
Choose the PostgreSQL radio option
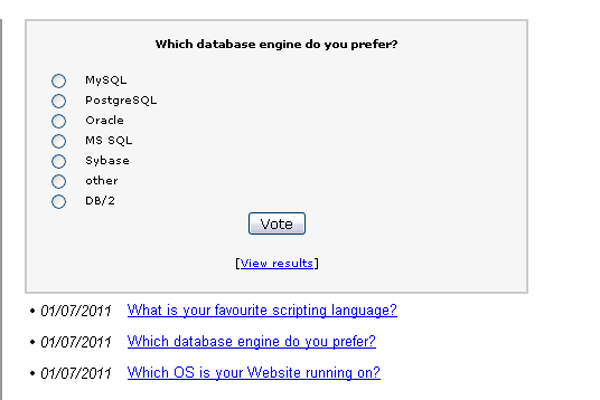tap(59, 100)
